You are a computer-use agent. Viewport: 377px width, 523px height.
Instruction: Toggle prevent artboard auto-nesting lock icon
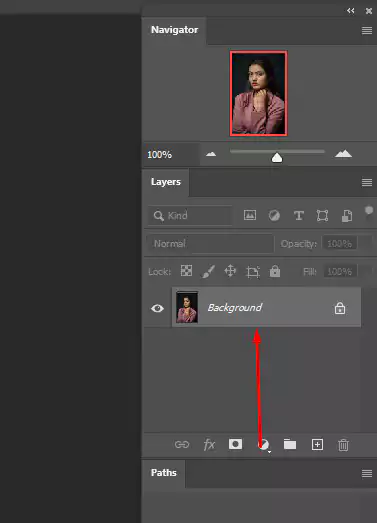click(x=253, y=272)
